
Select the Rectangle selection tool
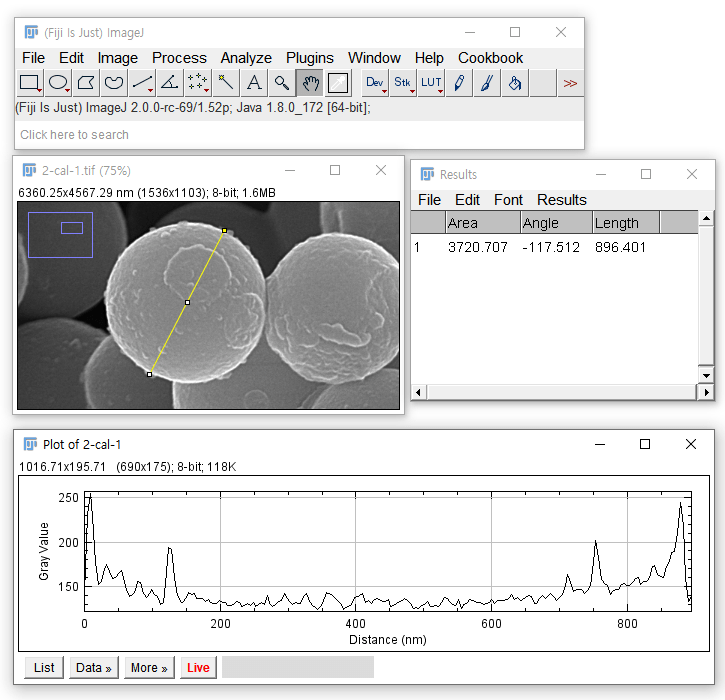30,83
